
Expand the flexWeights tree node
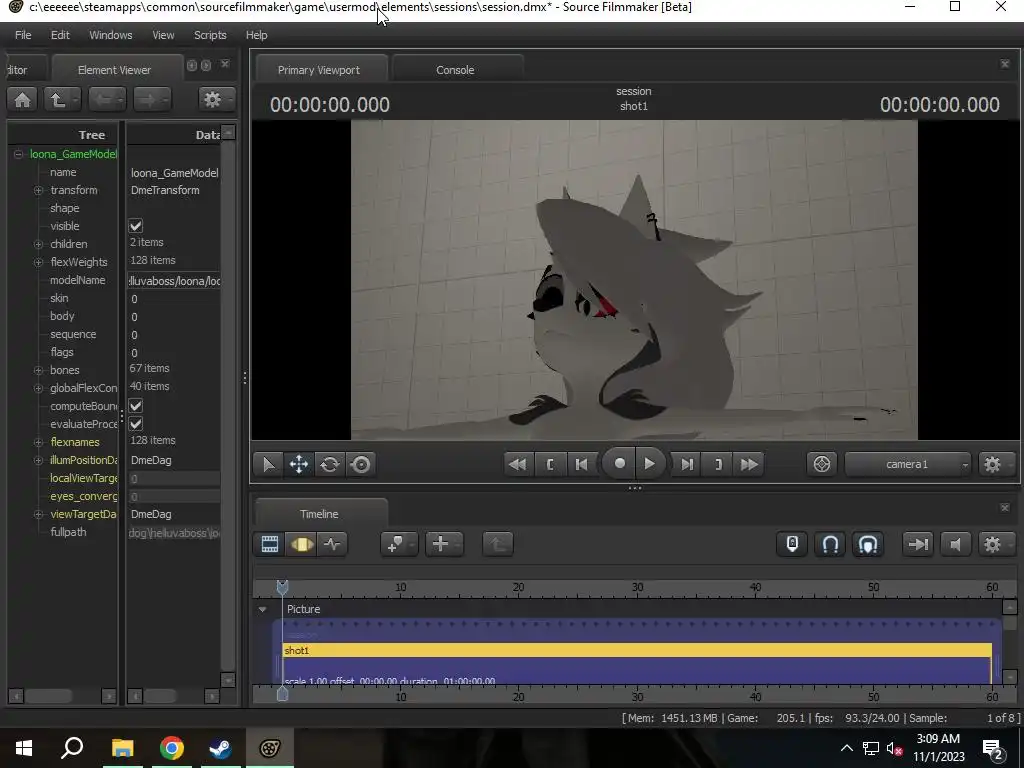pos(39,262)
